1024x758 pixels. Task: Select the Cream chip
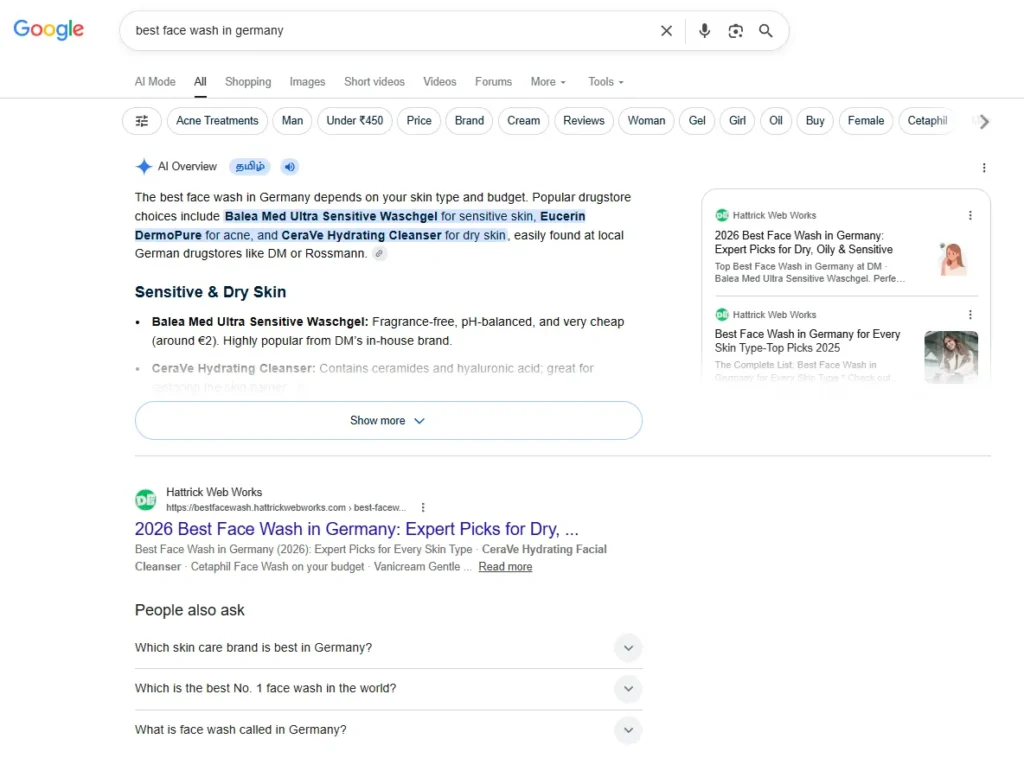click(524, 121)
